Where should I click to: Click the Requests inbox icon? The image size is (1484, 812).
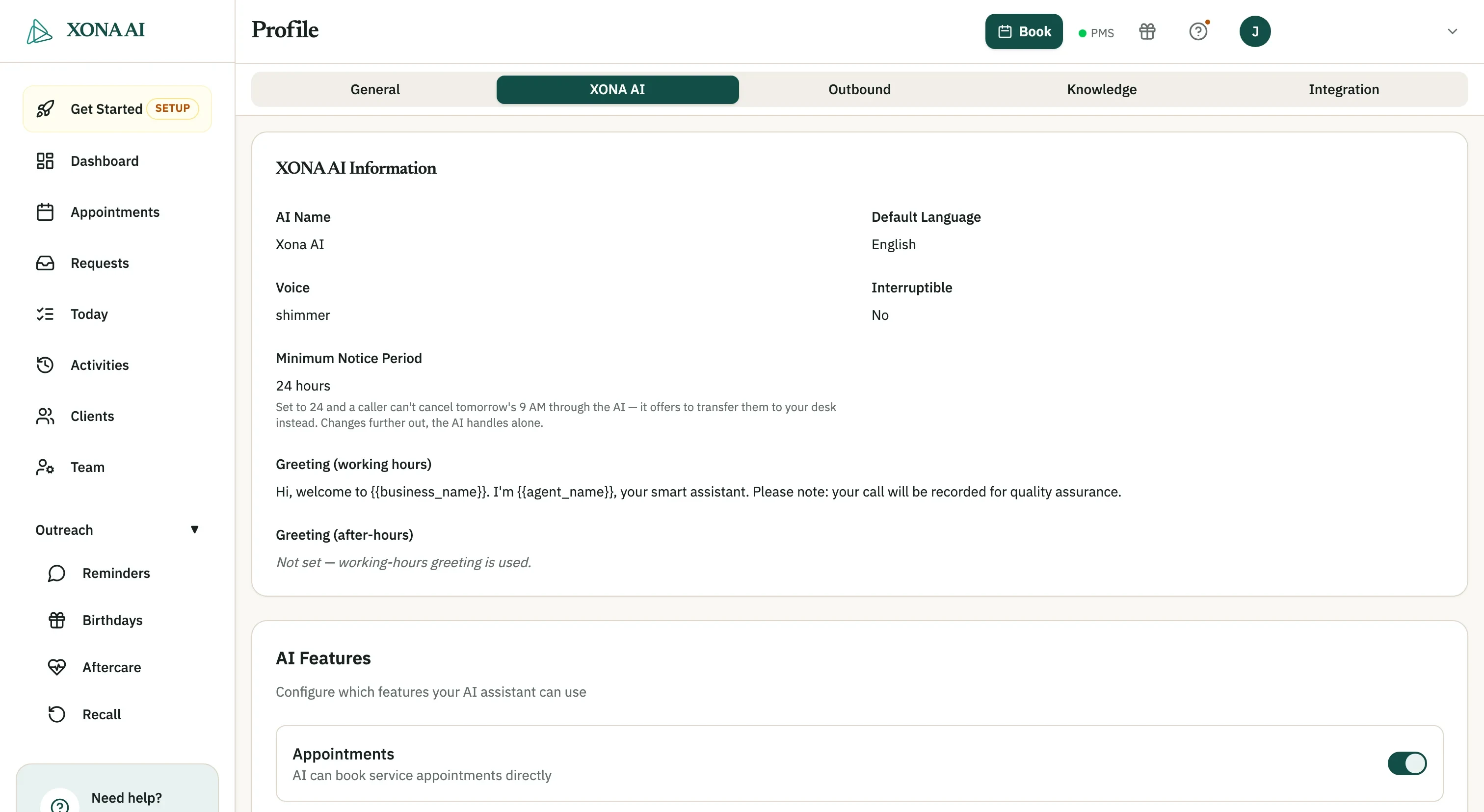tap(45, 263)
